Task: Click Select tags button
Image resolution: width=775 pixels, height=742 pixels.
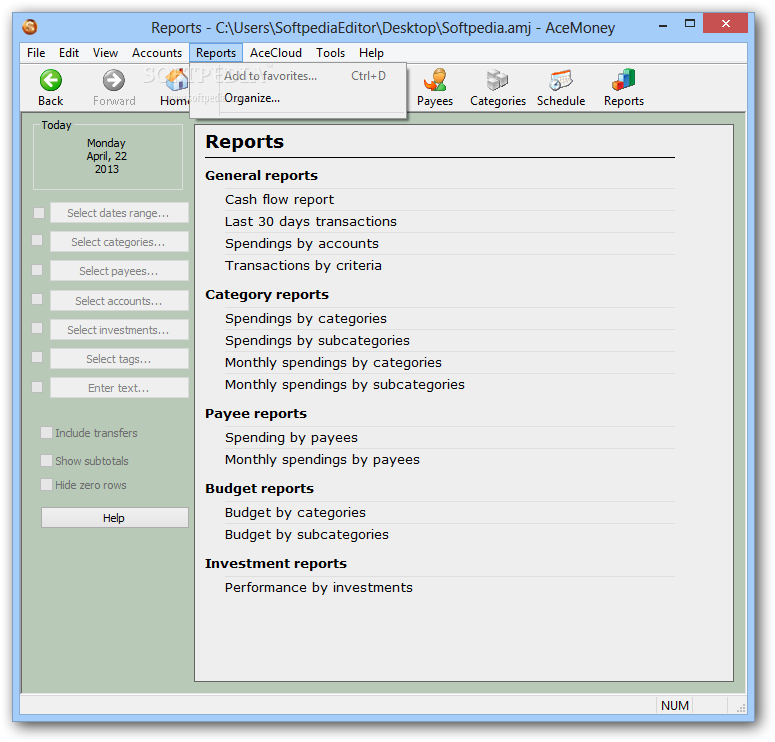Action: click(x=119, y=359)
